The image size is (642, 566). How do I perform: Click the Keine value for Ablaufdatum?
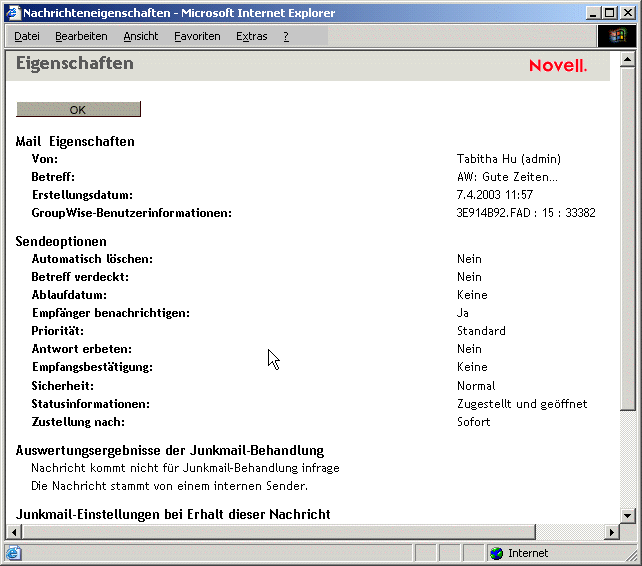472,295
